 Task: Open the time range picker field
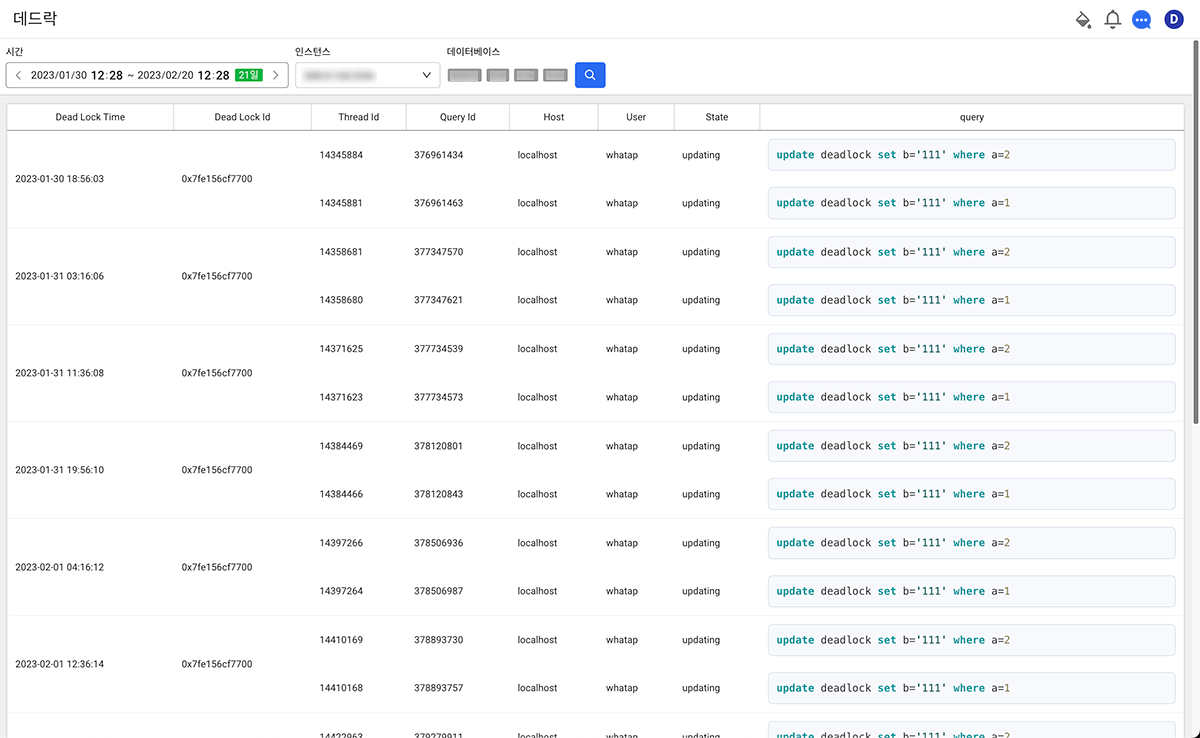147,75
